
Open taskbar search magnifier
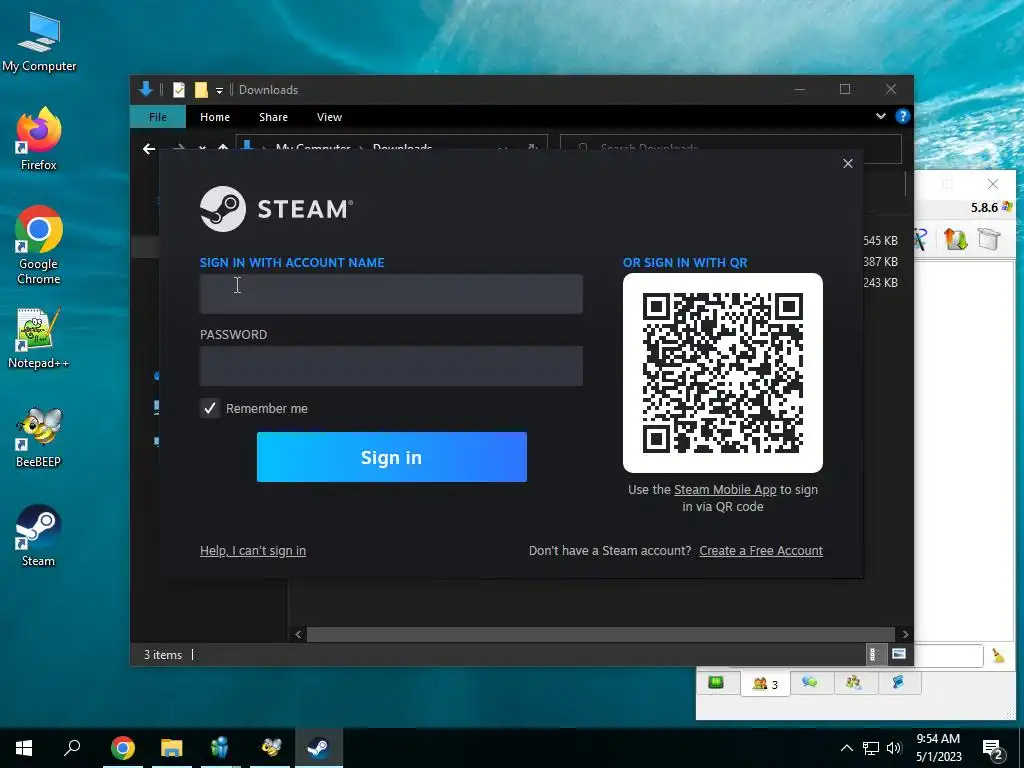72,748
